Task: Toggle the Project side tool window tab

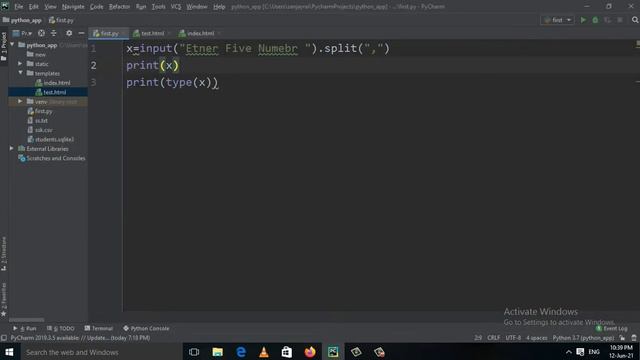Action: coord(4,46)
